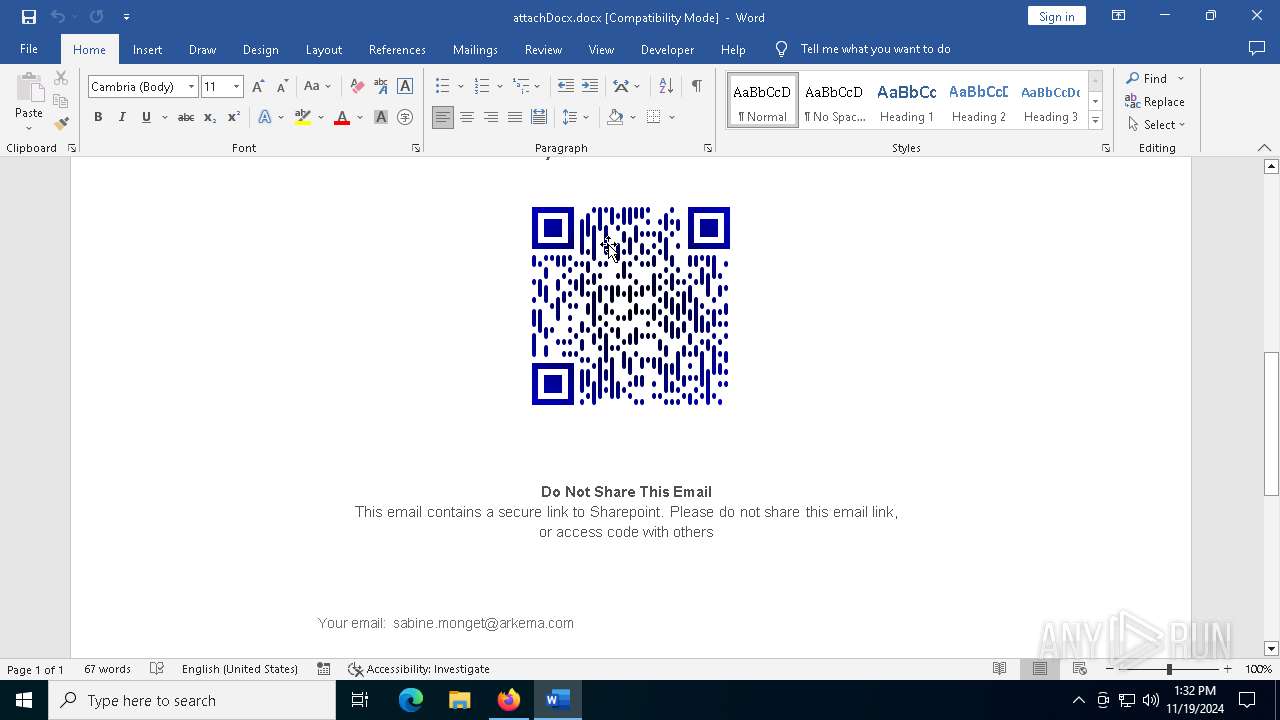Click the Save icon in the title bar
Image resolution: width=1280 pixels, height=720 pixels.
(29, 17)
